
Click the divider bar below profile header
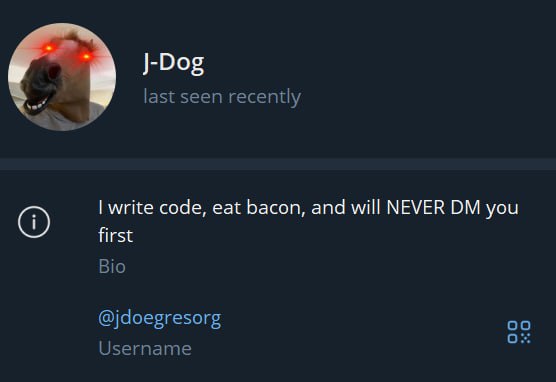pyautogui.click(x=278, y=164)
